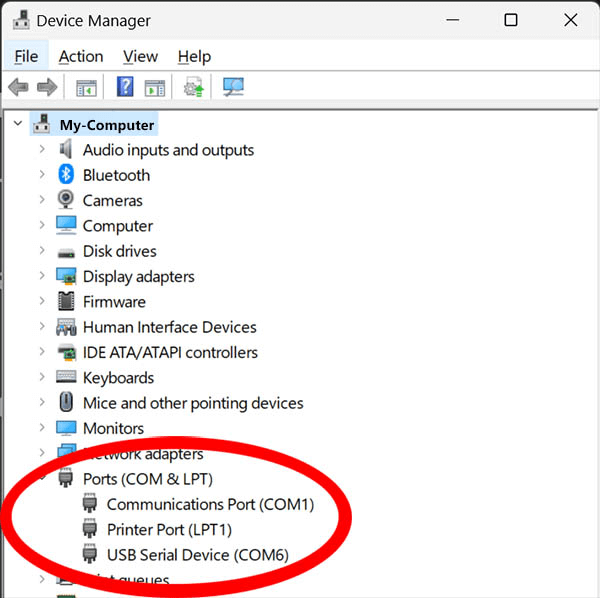This screenshot has width=600, height=598.
Task: Select the Disk drives label
Action: click(x=120, y=251)
